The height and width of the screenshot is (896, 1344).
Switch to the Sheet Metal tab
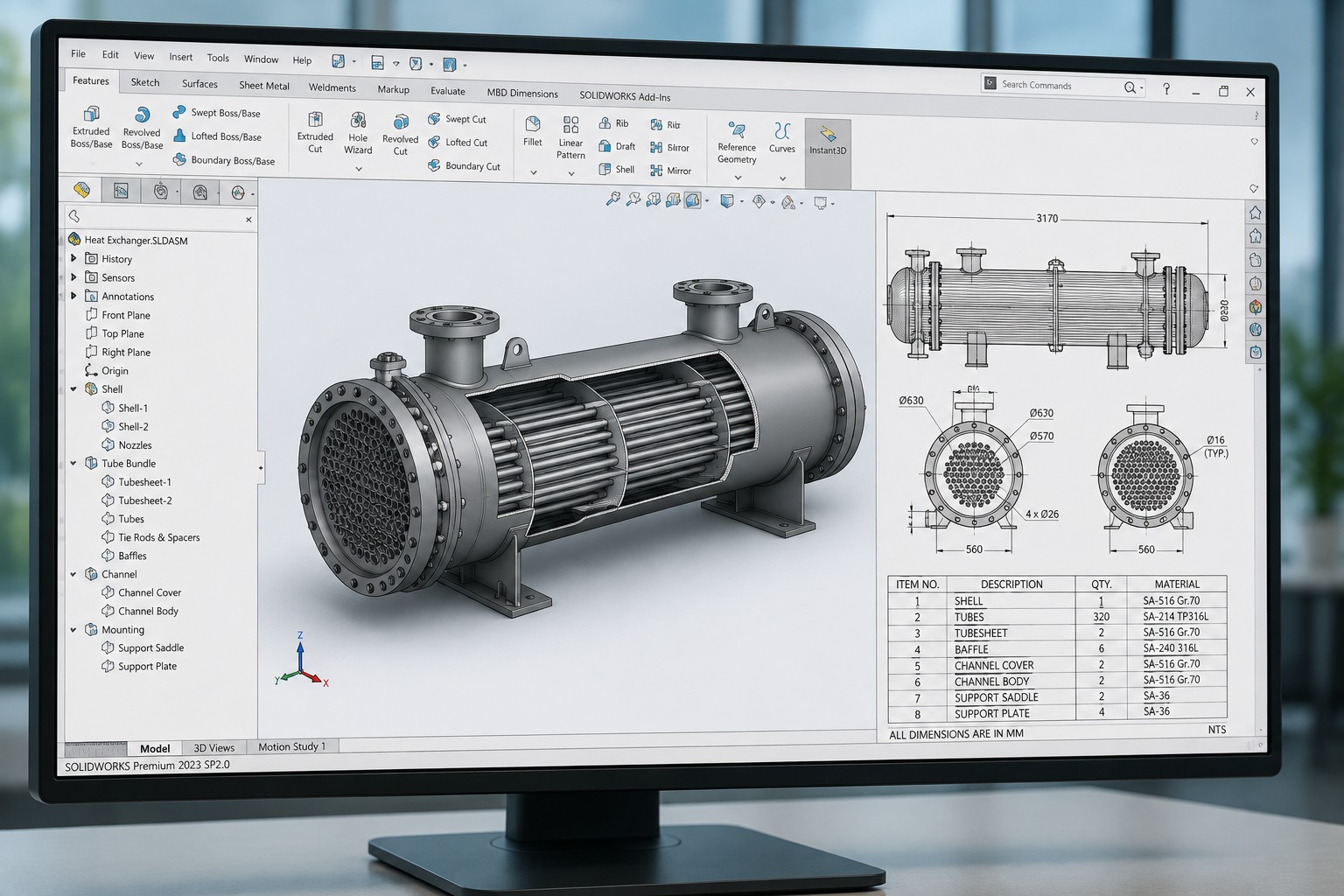point(264,86)
